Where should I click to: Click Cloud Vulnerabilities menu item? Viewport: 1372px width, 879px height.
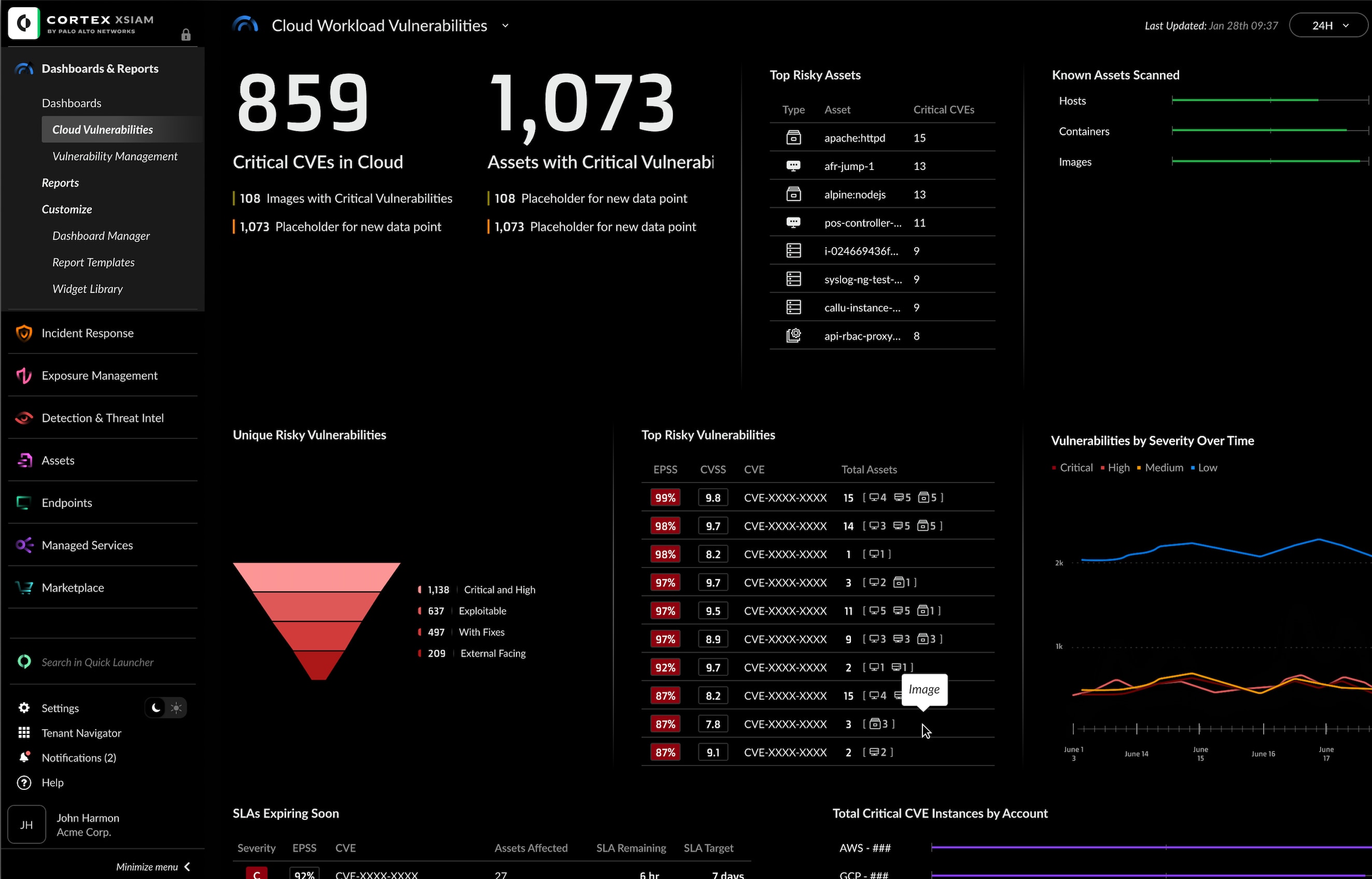click(x=103, y=128)
